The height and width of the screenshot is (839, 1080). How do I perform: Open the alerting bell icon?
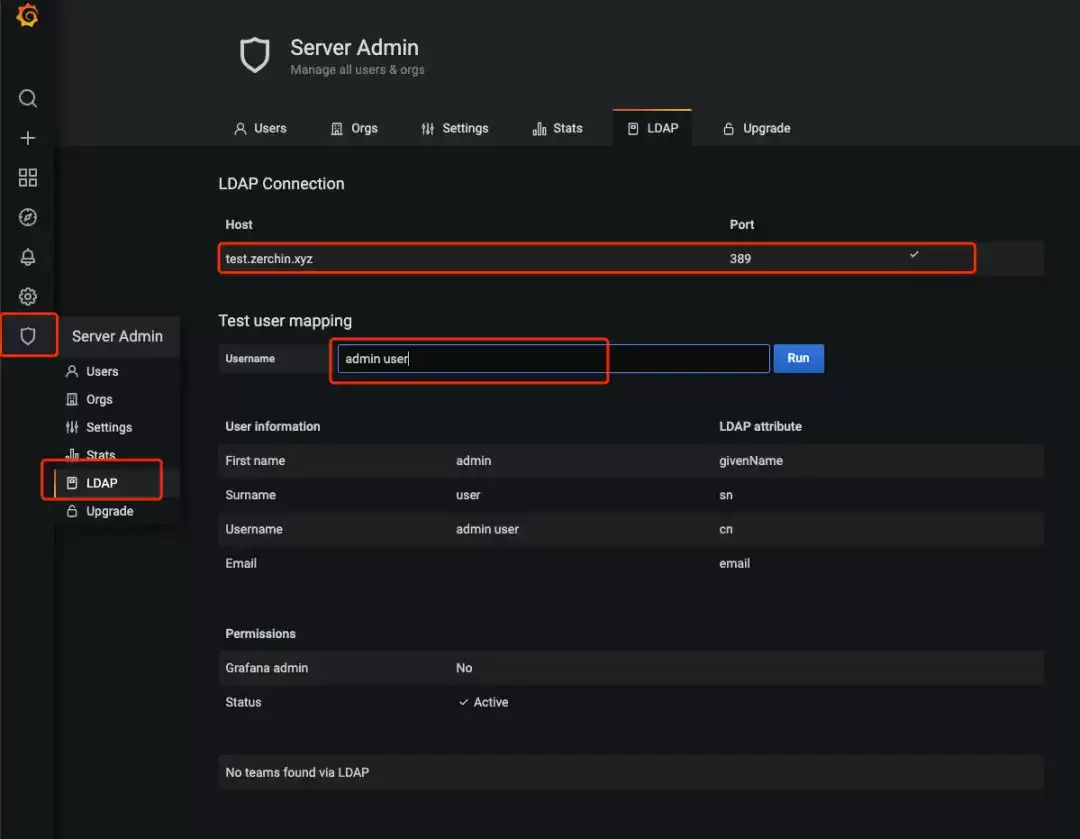[x=28, y=257]
